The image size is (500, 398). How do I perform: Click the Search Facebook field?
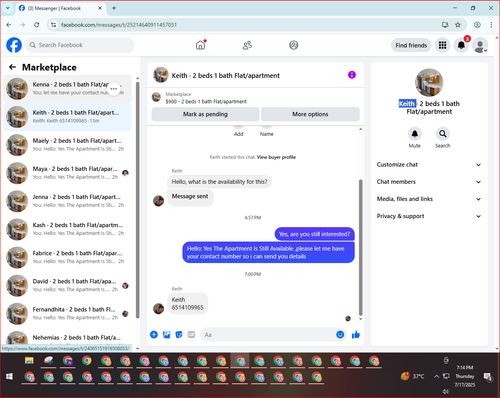[80, 45]
